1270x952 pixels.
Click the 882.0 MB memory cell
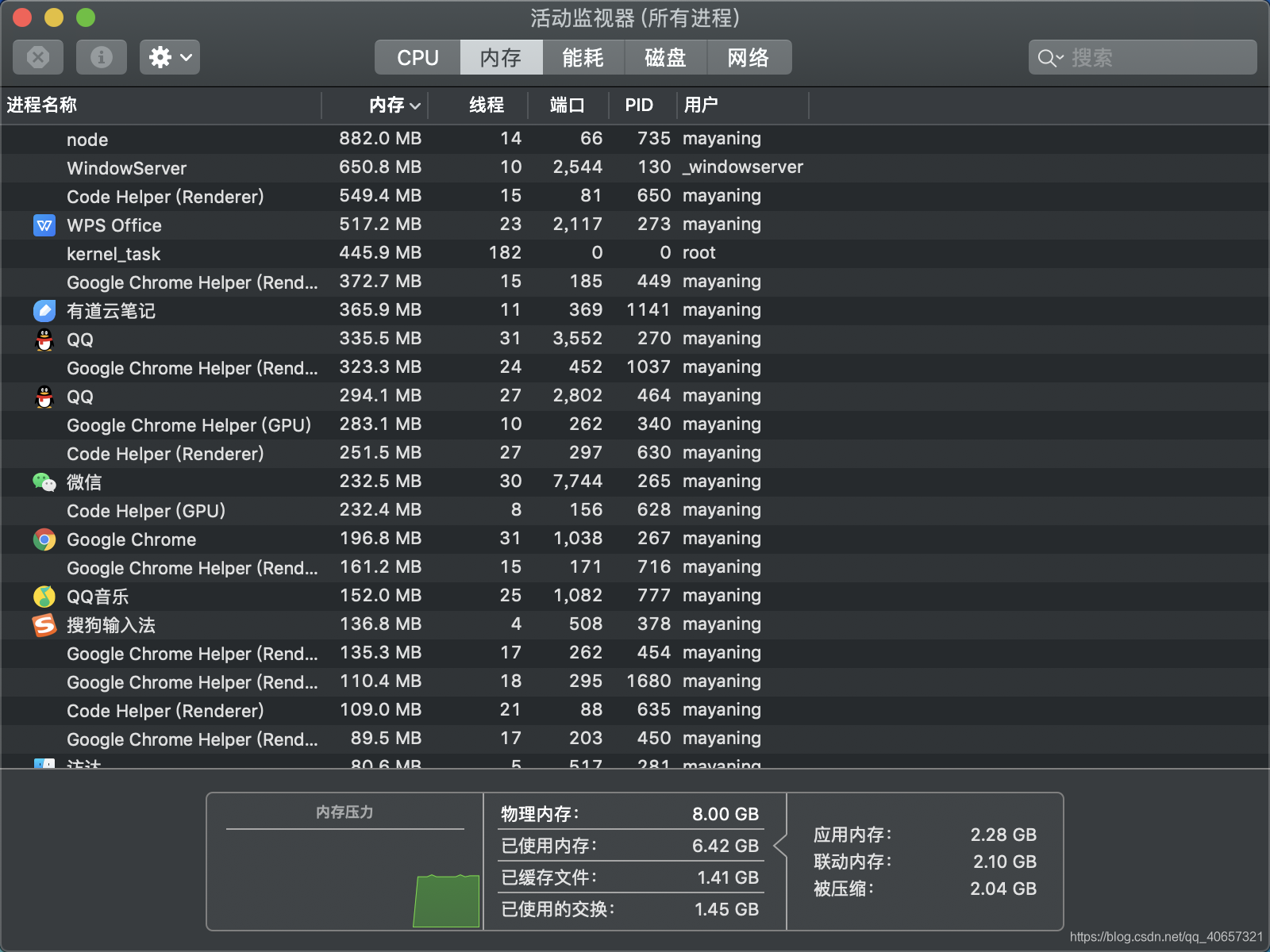380,139
